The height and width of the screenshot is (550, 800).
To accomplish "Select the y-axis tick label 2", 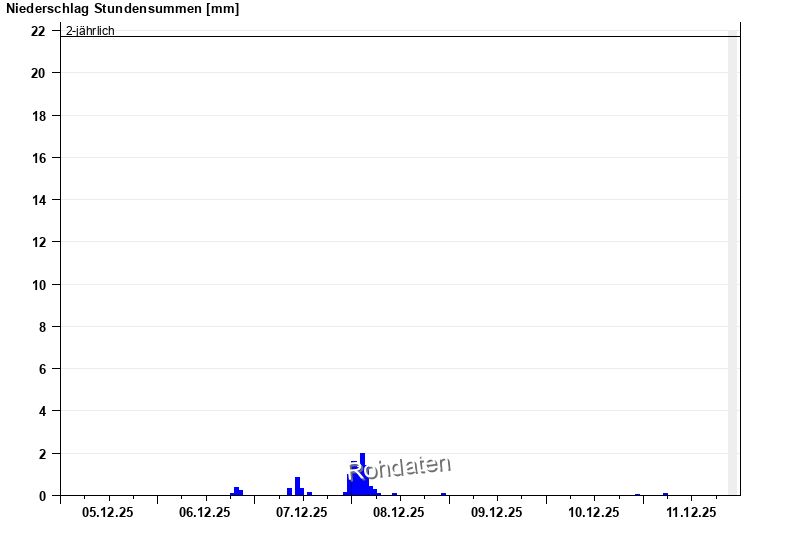I will (x=42, y=453).
